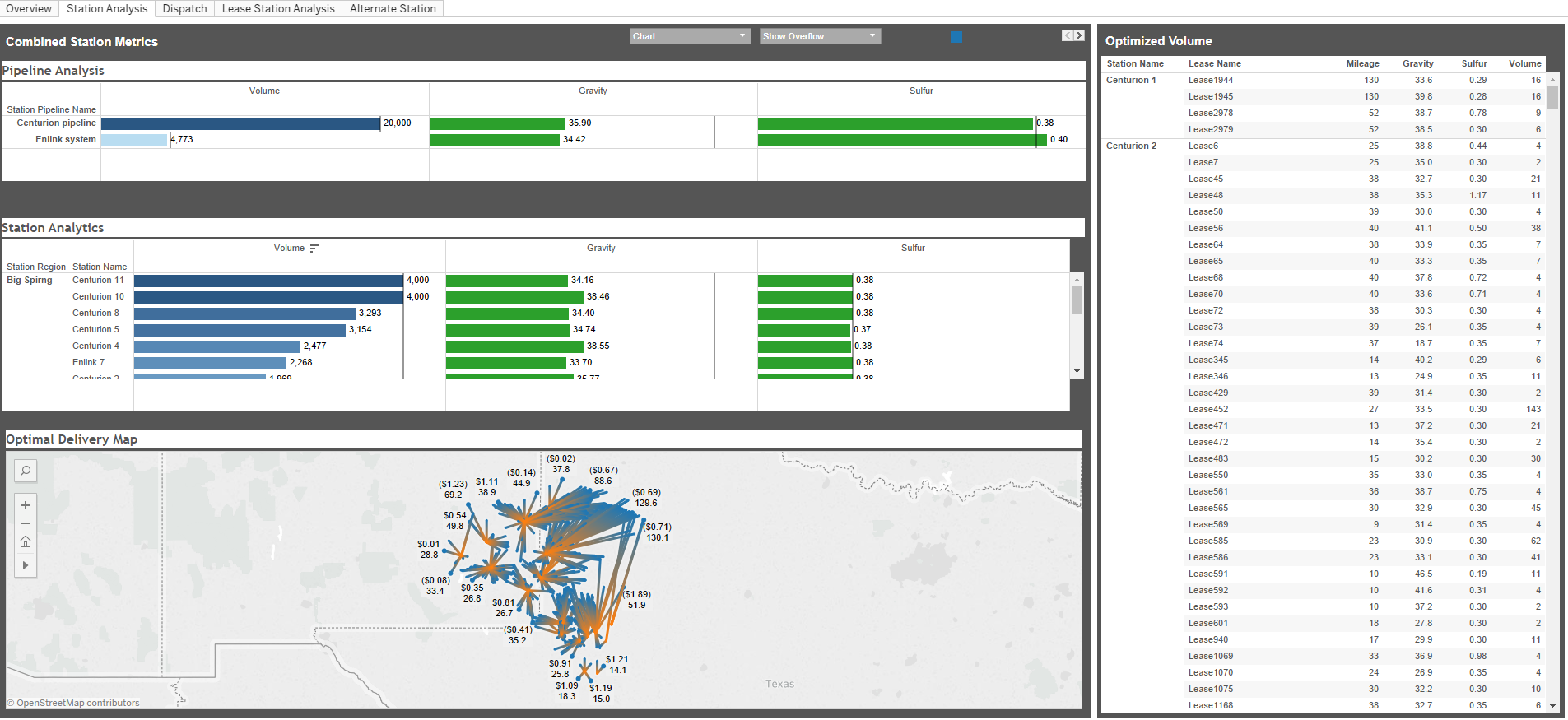Click the Centurion pipeline volume bar

point(240,123)
